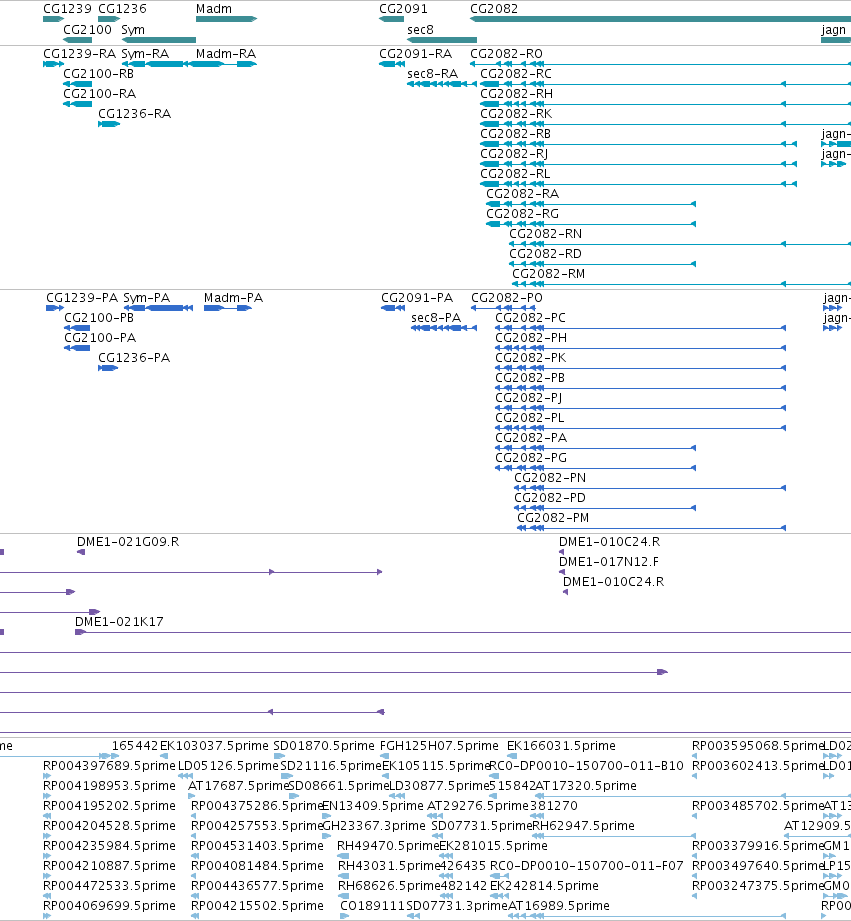This screenshot has width=851, height=921.
Task: Click protein CG2082-PK
Action: tap(530, 358)
